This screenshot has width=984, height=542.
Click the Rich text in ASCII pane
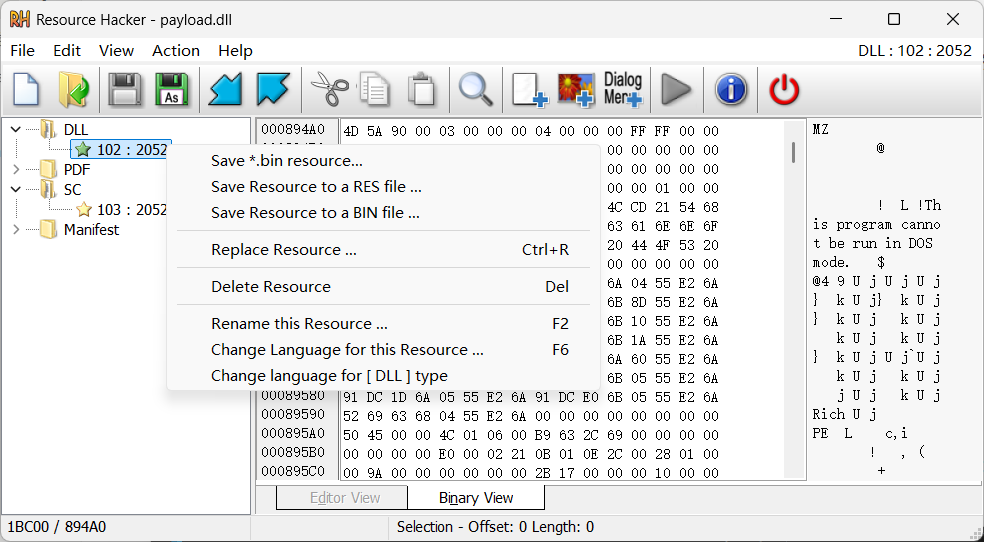(829, 415)
